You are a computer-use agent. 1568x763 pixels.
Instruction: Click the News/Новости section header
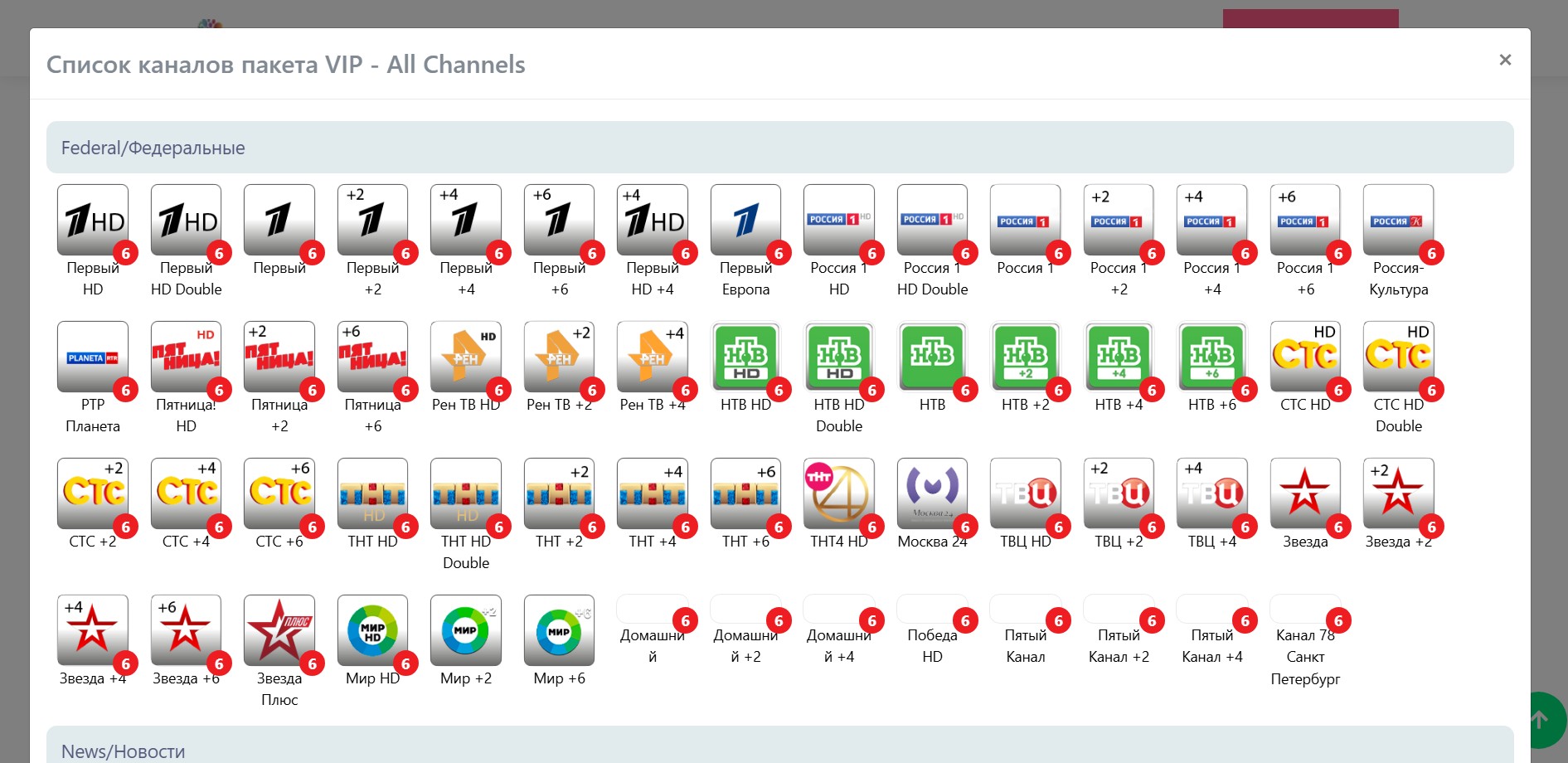[x=123, y=751]
